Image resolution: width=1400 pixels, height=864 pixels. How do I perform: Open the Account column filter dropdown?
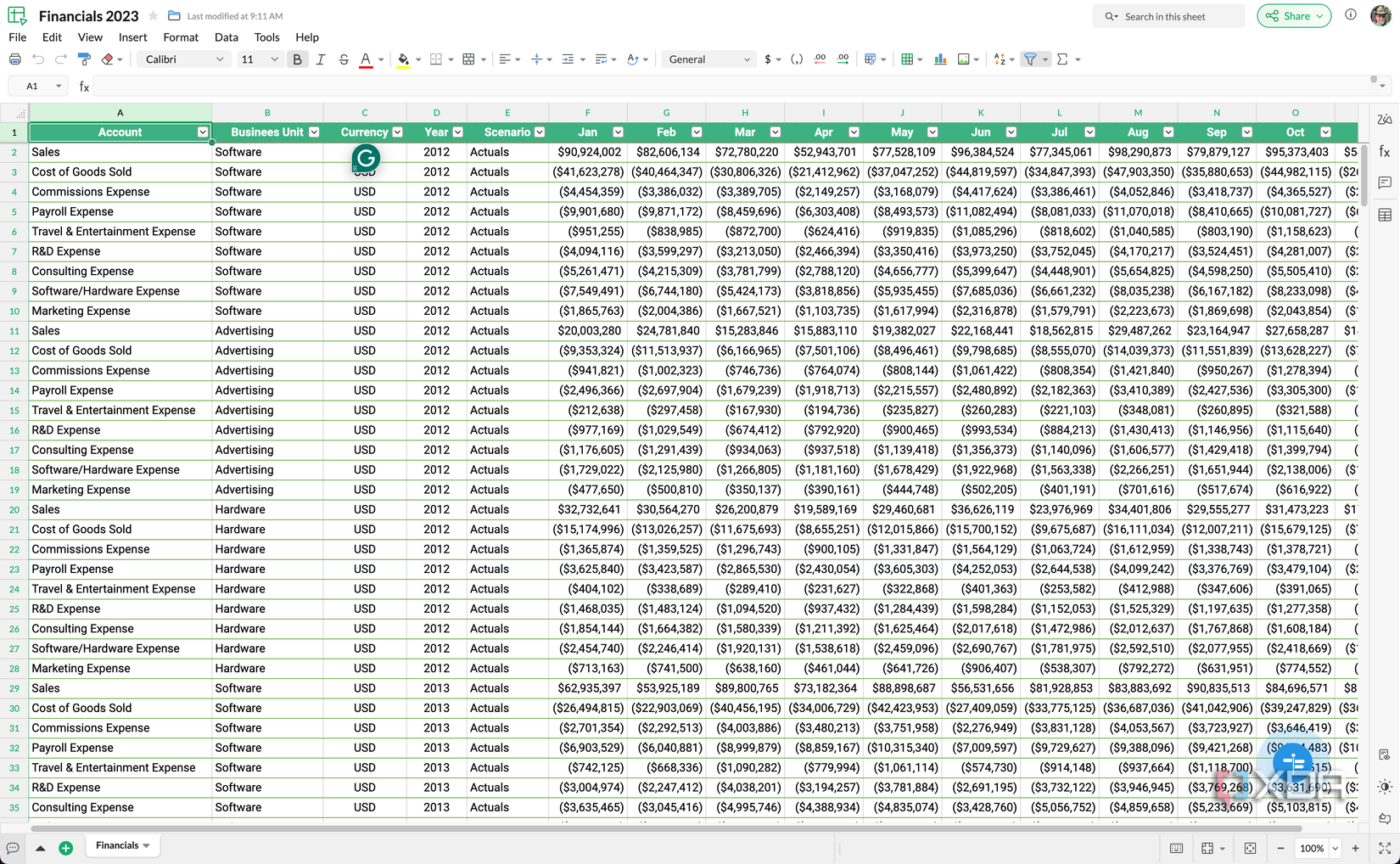click(x=202, y=132)
